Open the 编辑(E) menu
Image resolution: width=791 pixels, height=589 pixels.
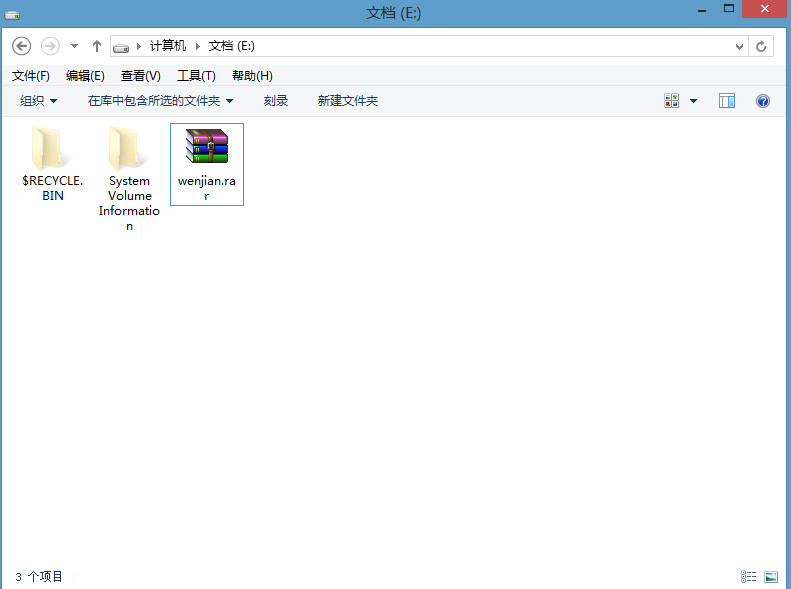(85, 76)
